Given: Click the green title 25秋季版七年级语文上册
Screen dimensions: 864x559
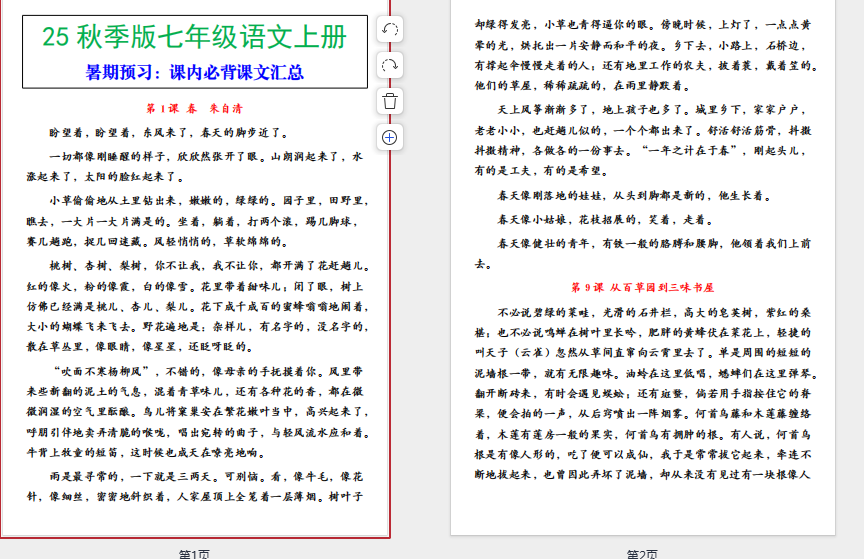Looking at the screenshot, I should (195, 37).
